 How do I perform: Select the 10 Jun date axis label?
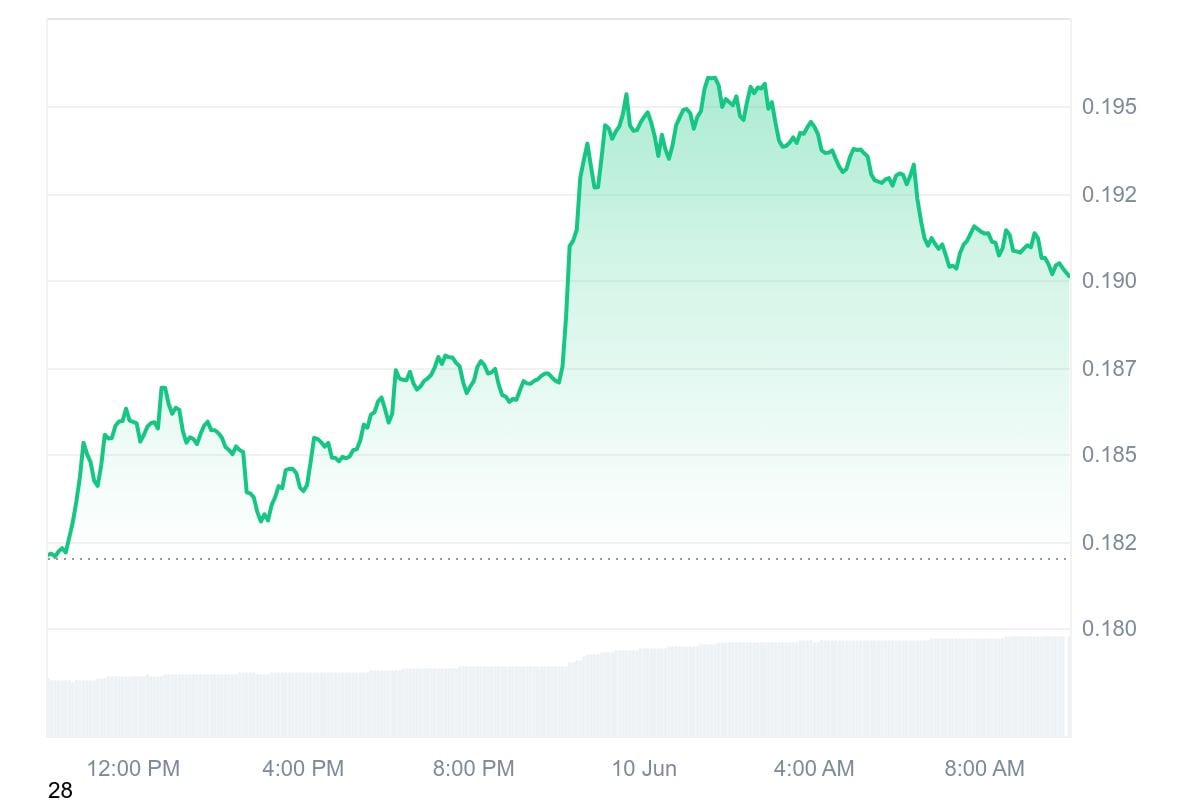pyautogui.click(x=644, y=768)
